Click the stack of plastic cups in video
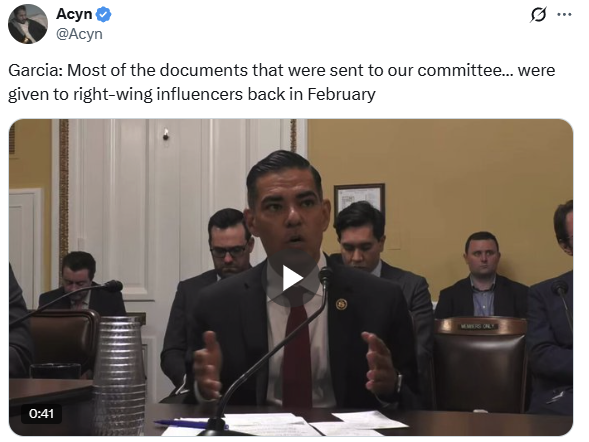589x442 pixels. (x=119, y=376)
